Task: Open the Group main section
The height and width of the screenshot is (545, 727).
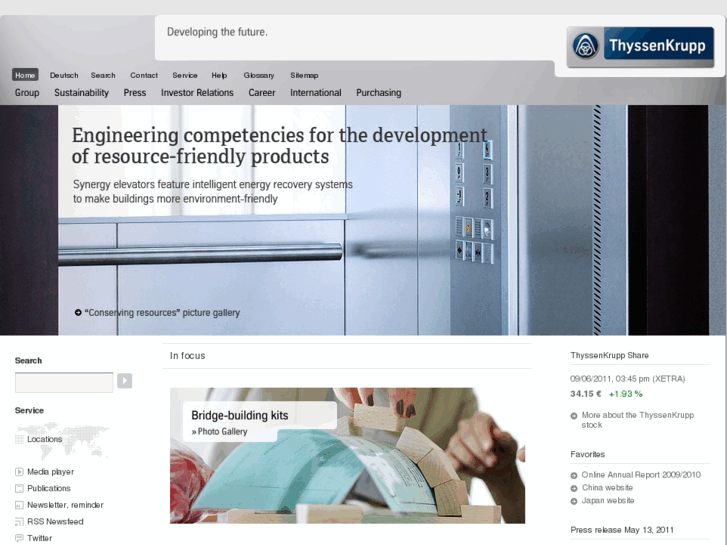Action: click(27, 93)
